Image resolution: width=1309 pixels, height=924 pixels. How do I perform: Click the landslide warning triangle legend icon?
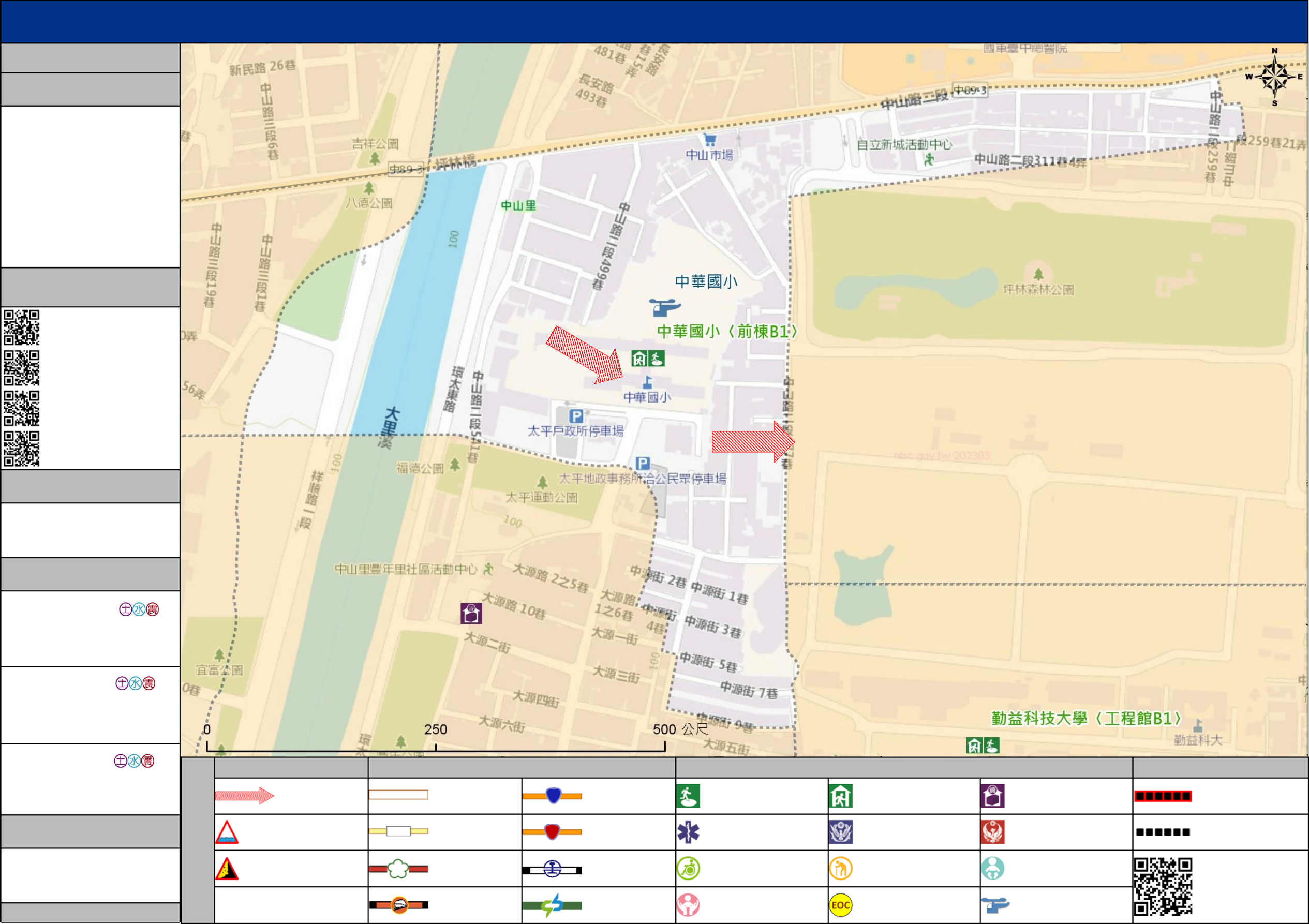click(x=227, y=869)
